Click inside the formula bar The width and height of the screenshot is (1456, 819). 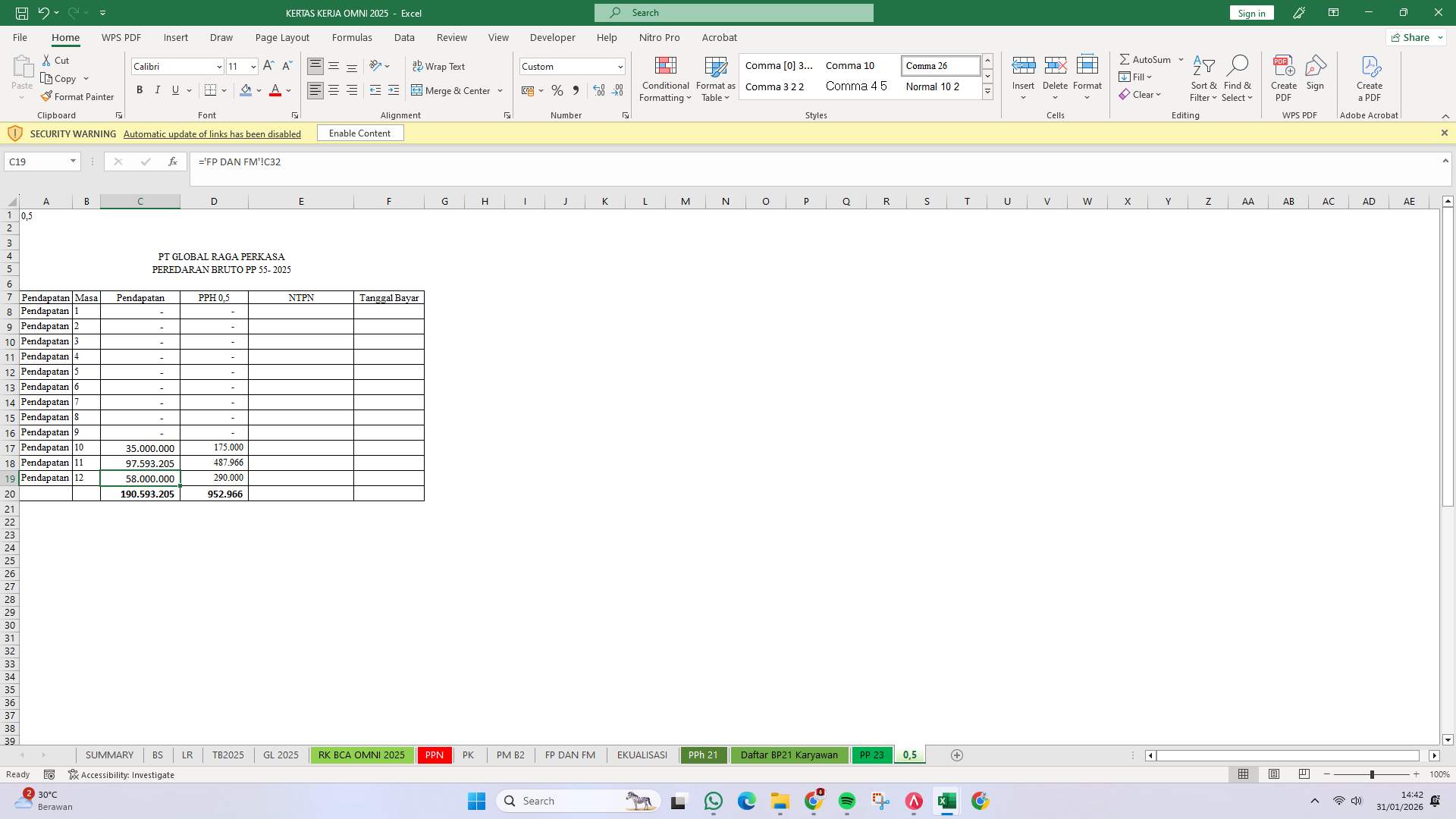[x=531, y=162]
